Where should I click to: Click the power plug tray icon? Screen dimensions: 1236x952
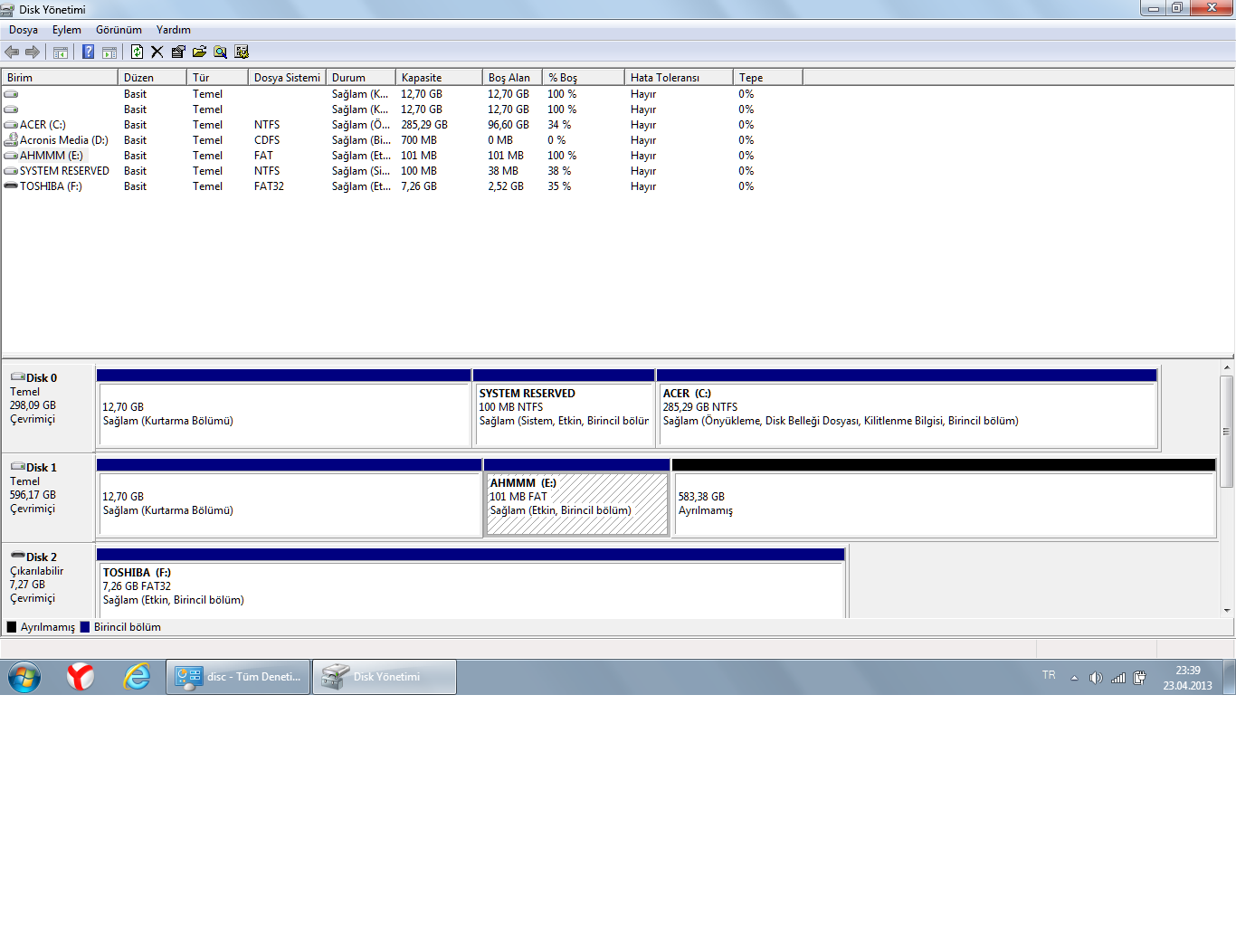click(x=1140, y=678)
